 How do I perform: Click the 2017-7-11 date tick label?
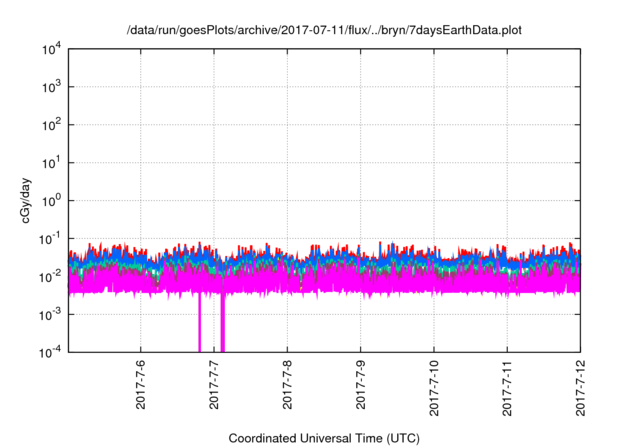507,388
